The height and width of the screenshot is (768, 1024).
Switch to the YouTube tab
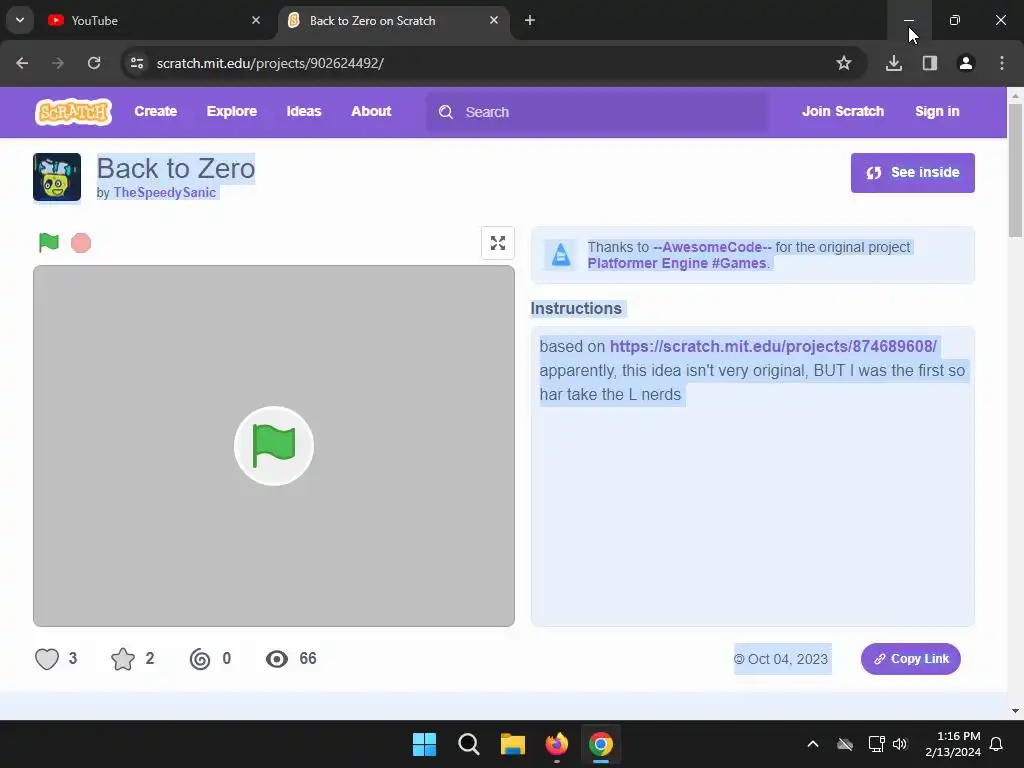(155, 20)
